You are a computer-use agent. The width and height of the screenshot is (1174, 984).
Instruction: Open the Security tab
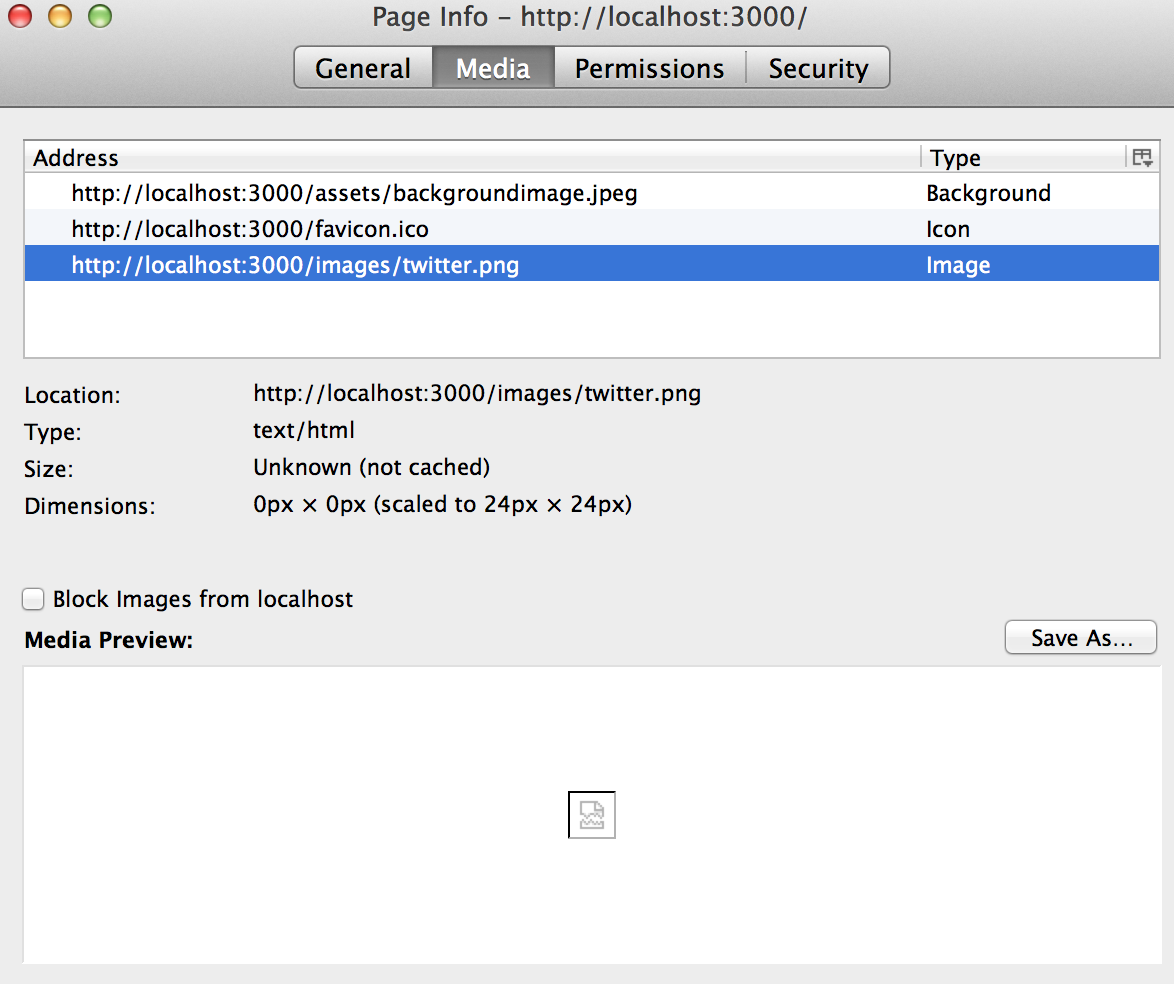(x=818, y=68)
